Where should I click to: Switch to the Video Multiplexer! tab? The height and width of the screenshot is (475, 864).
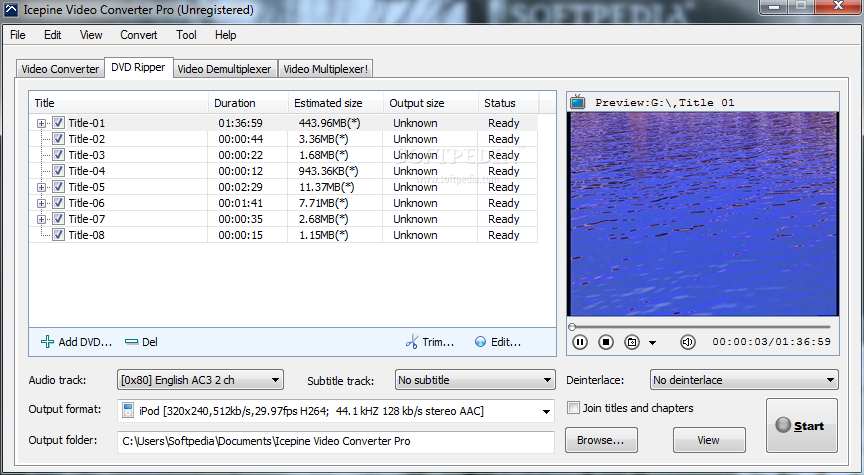325,69
